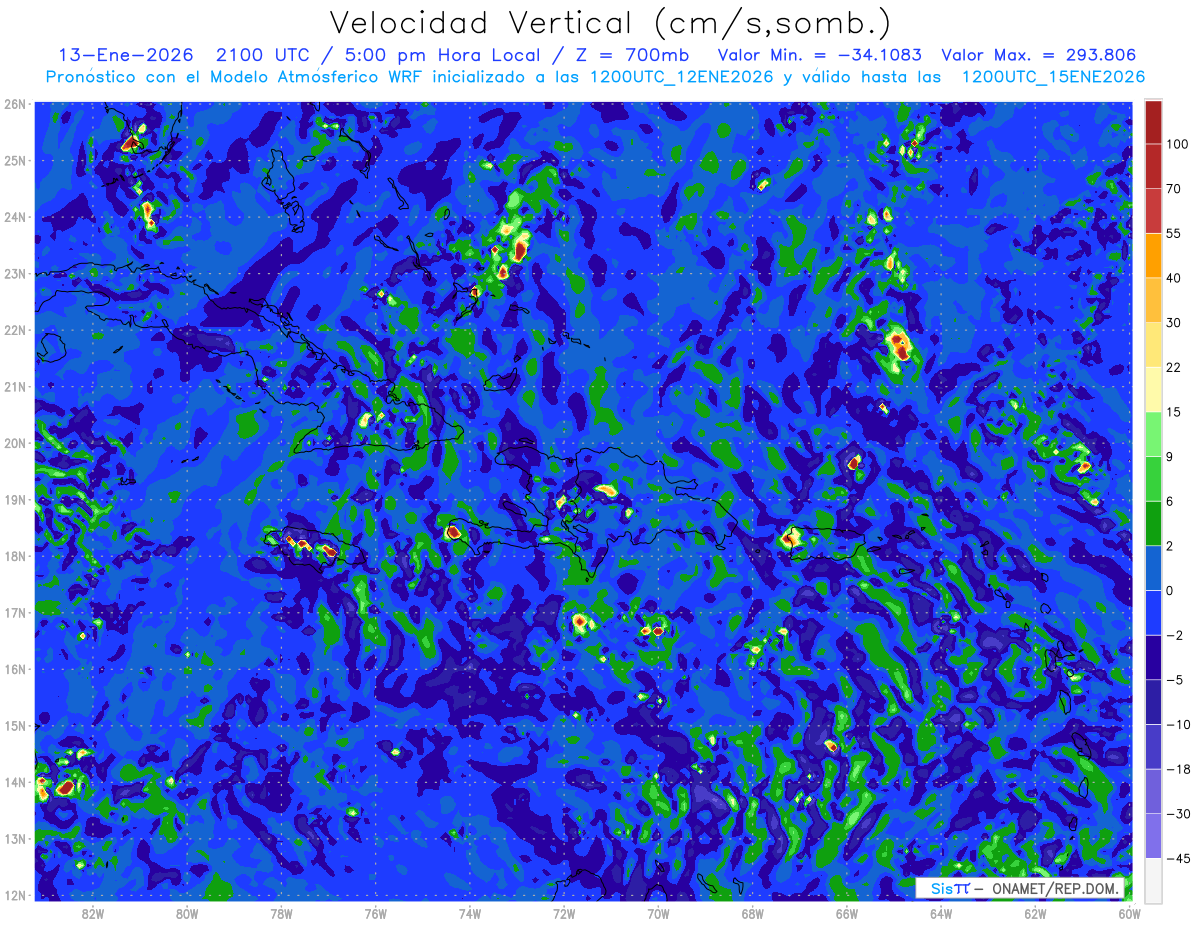Click the latitude label '13N'
The width and height of the screenshot is (1200, 927).
click(x=14, y=838)
